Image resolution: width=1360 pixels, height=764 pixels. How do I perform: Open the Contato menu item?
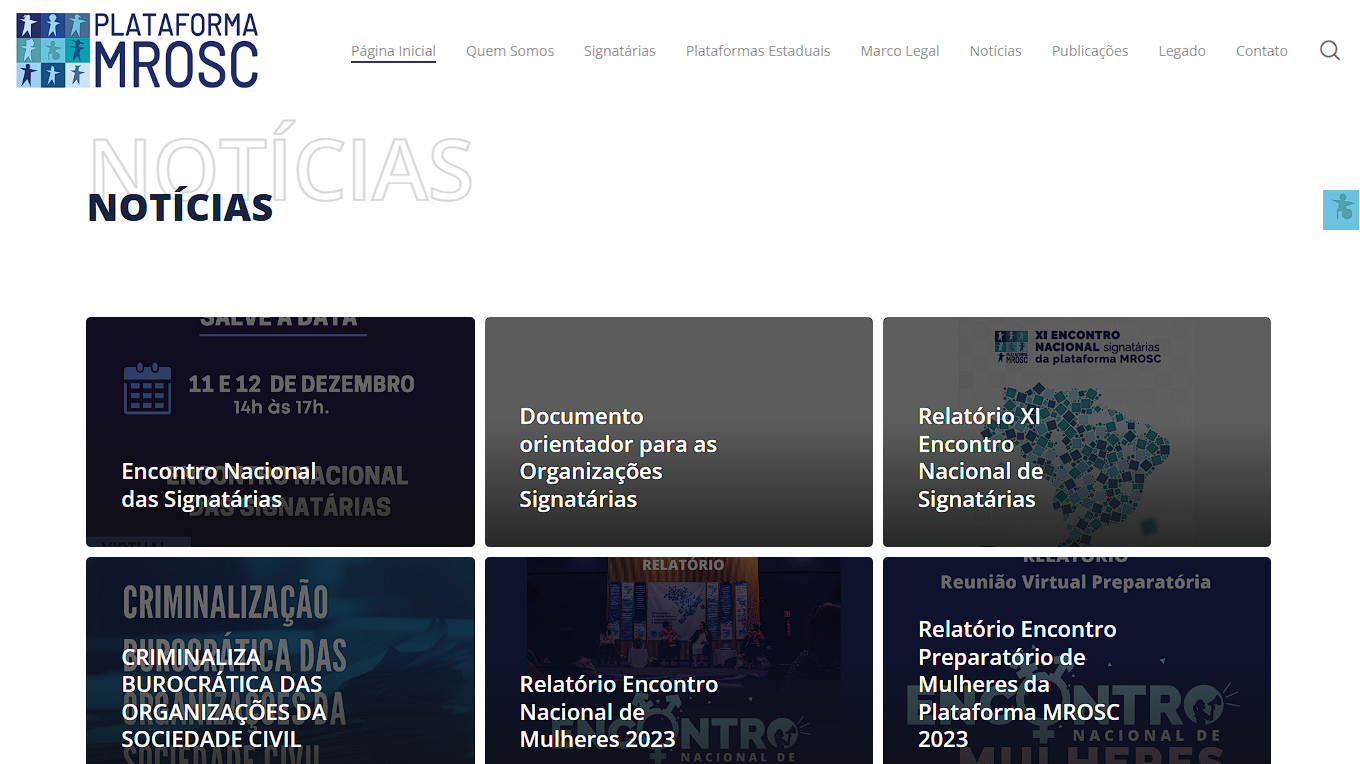pos(1262,51)
